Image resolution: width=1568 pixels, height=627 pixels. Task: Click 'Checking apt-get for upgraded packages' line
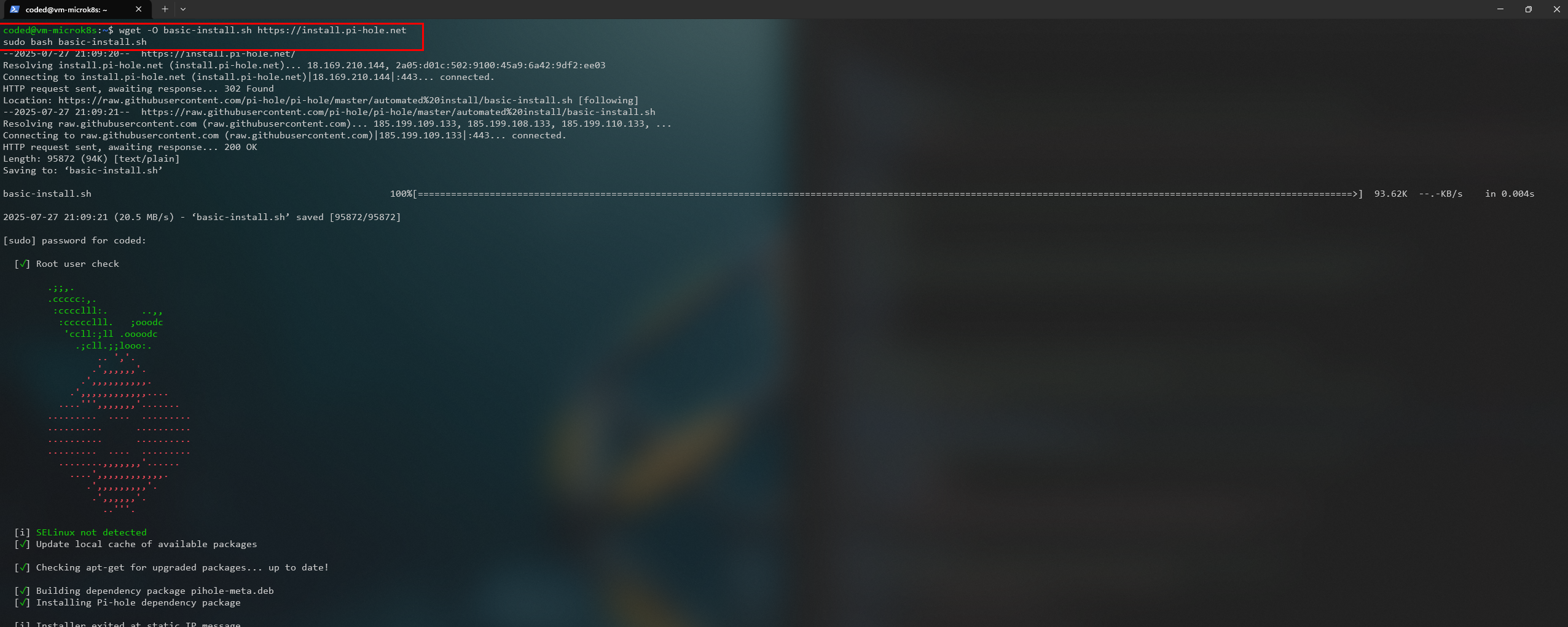point(171,567)
